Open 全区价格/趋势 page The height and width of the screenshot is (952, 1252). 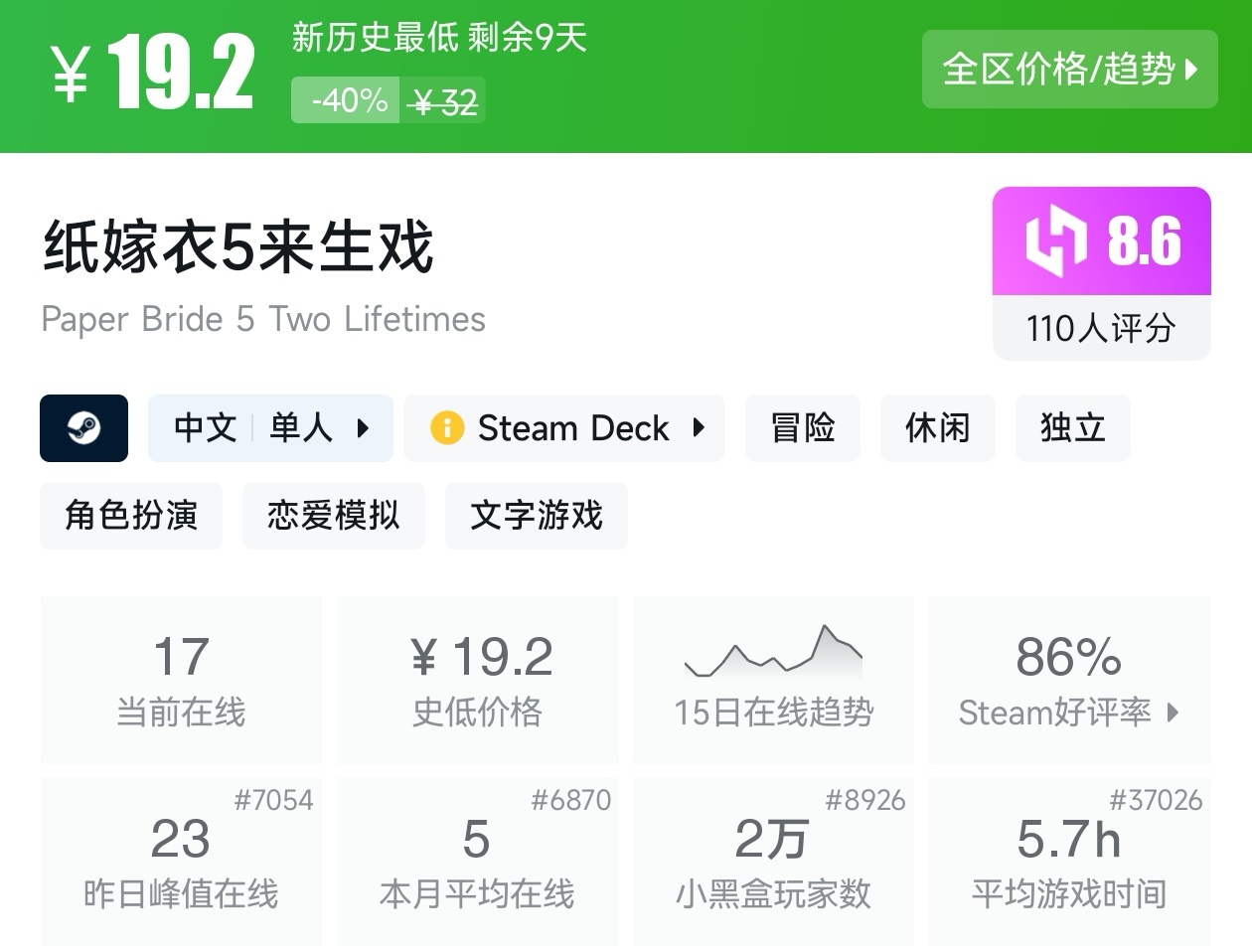tap(1070, 70)
